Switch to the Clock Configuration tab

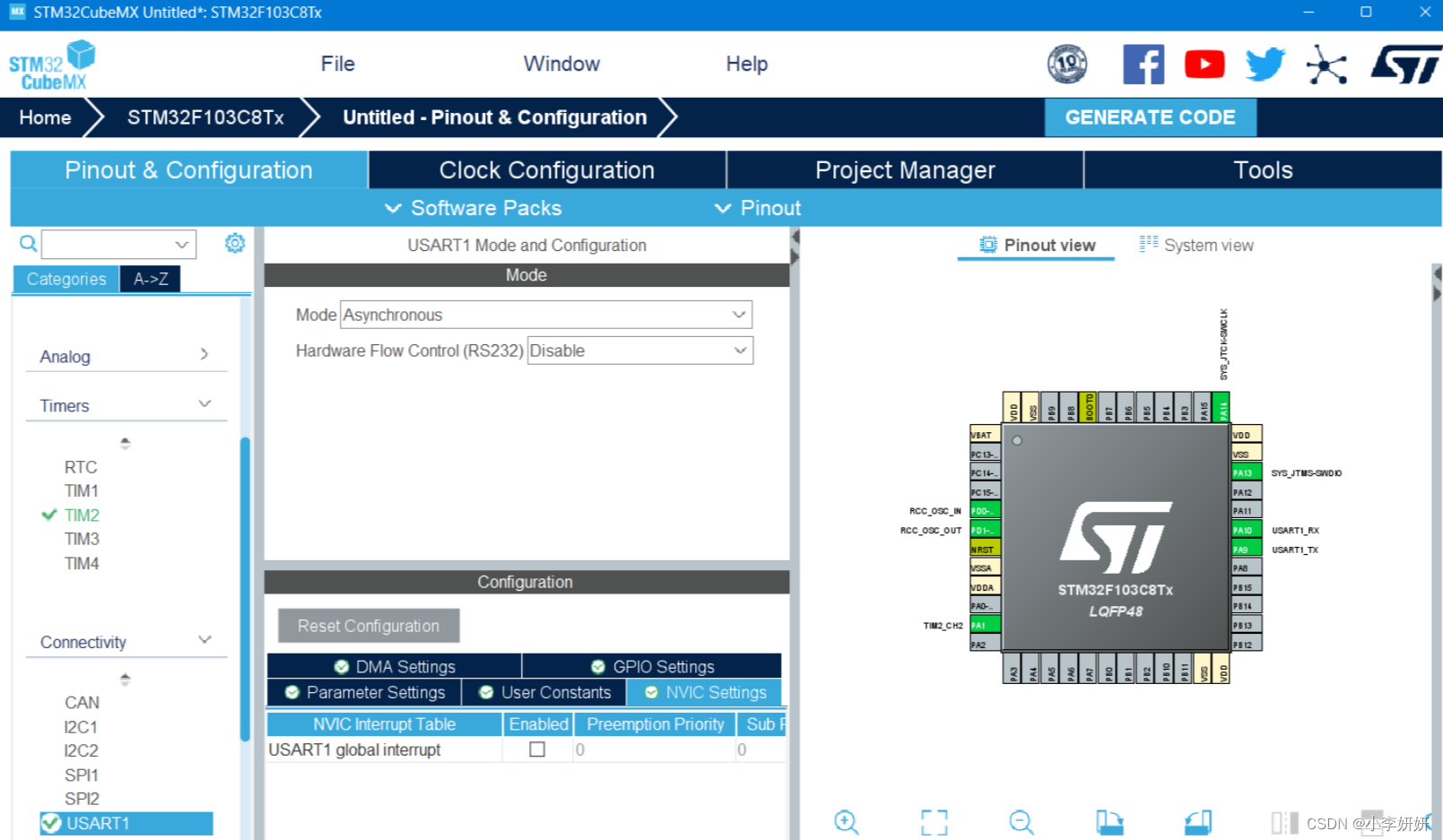545,169
